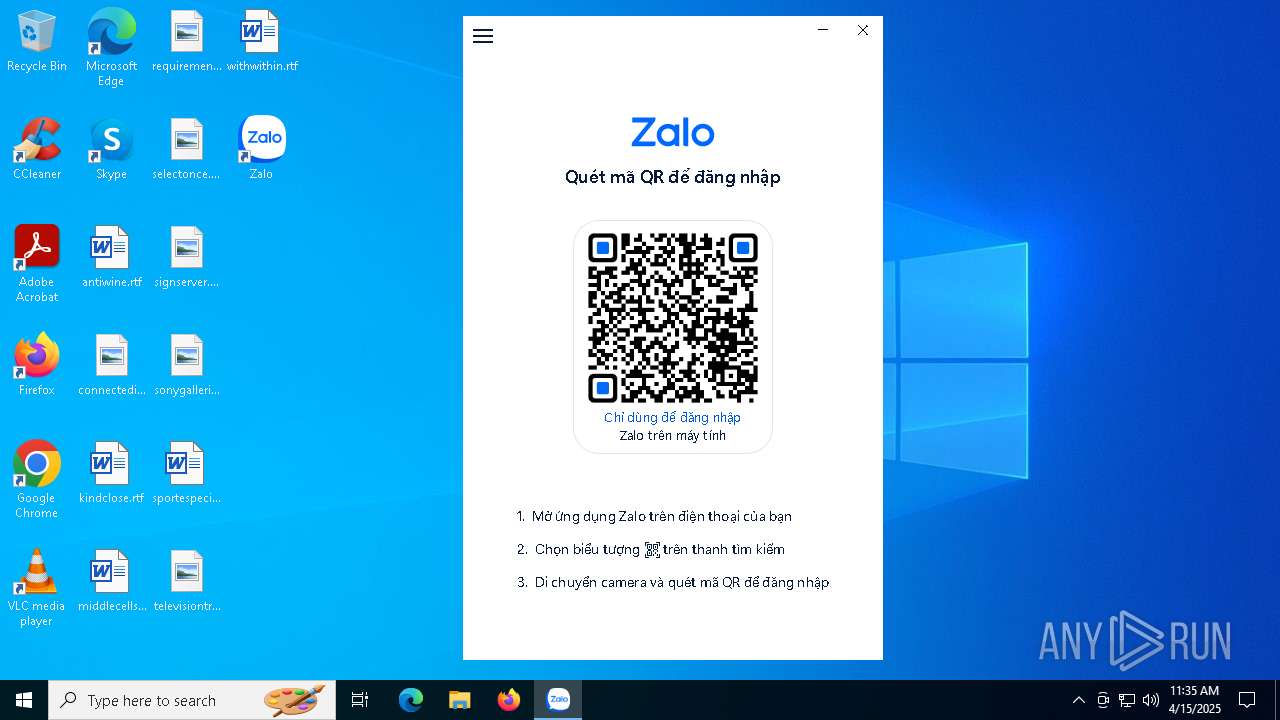Show hidden system tray icons
Viewport: 1280px width, 720px height.
[x=1079, y=700]
